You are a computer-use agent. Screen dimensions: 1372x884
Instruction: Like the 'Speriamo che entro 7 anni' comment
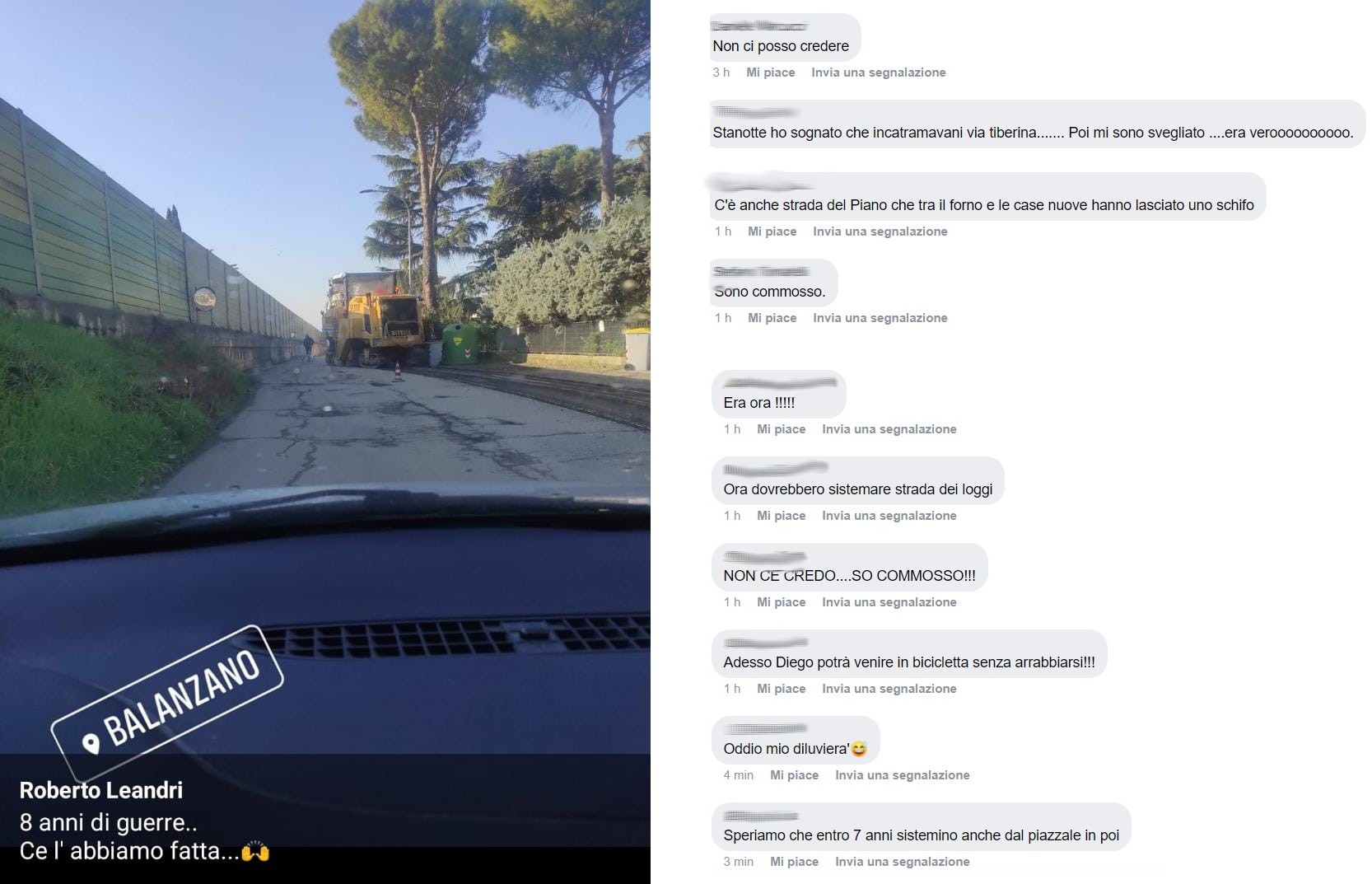click(x=795, y=862)
